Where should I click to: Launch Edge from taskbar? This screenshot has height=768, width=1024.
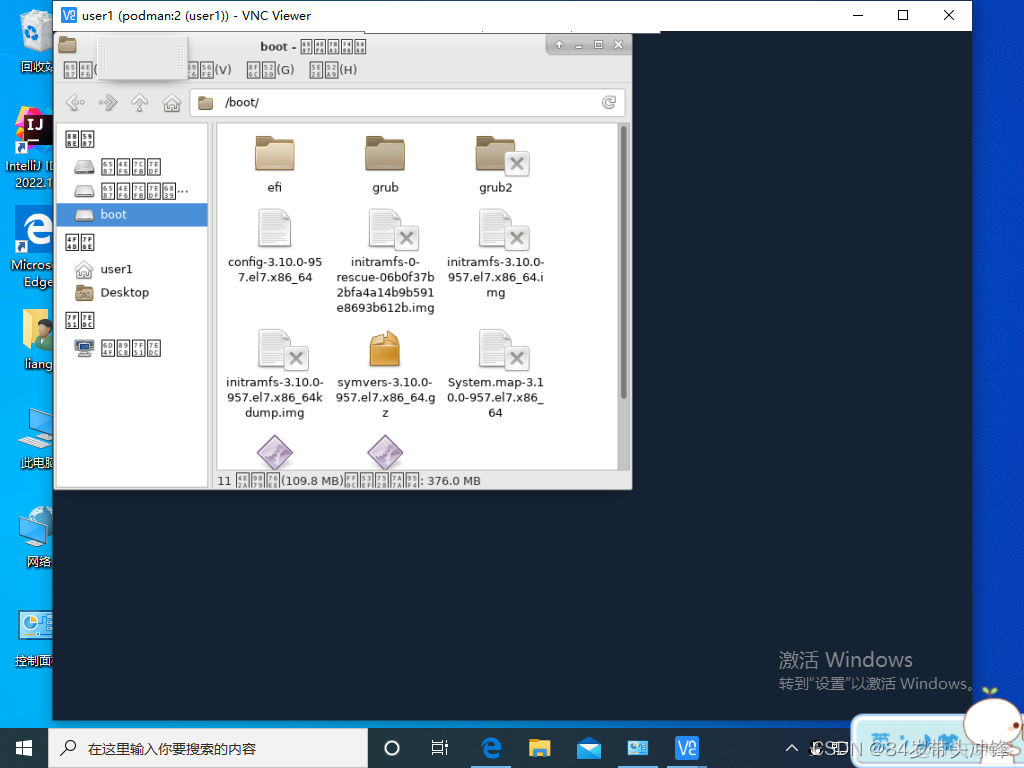coord(491,748)
